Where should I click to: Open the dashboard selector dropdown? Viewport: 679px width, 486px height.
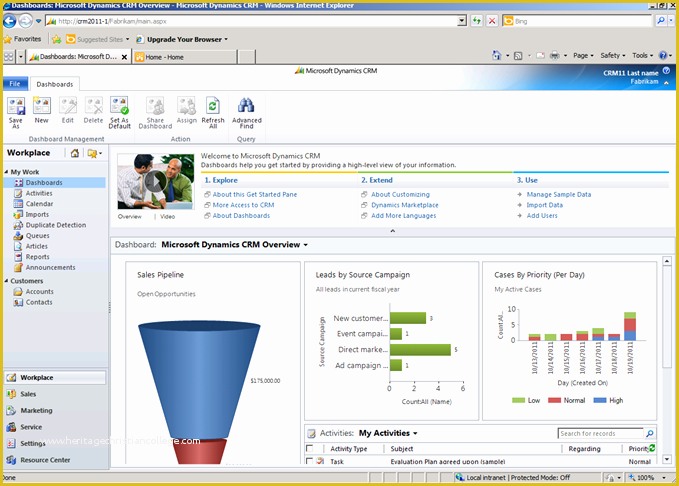click(x=305, y=245)
